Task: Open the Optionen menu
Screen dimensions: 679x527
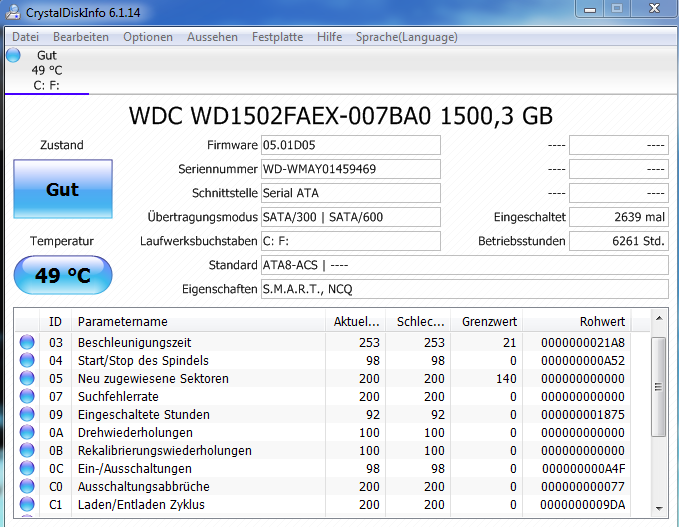Action: (x=148, y=37)
